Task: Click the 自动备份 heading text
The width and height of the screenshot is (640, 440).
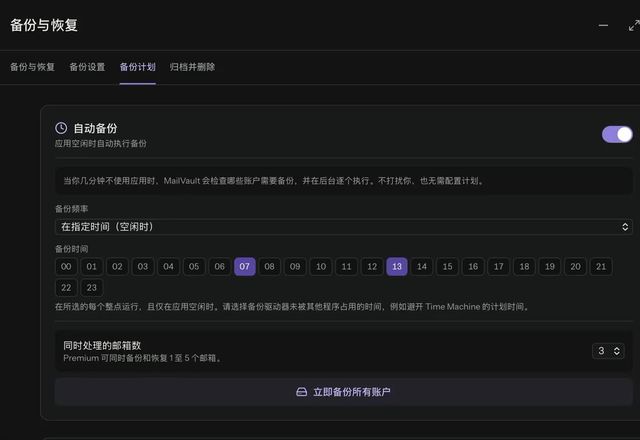Action: pos(95,129)
